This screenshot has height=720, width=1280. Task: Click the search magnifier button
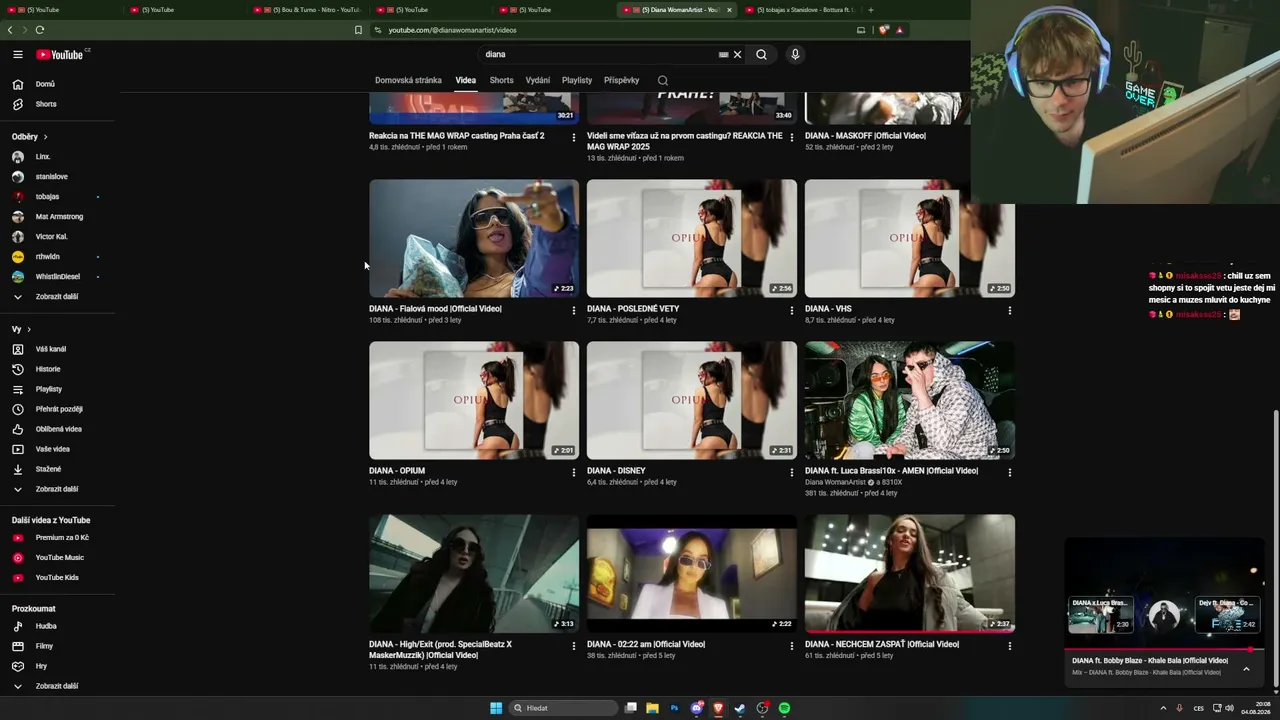[x=761, y=55]
